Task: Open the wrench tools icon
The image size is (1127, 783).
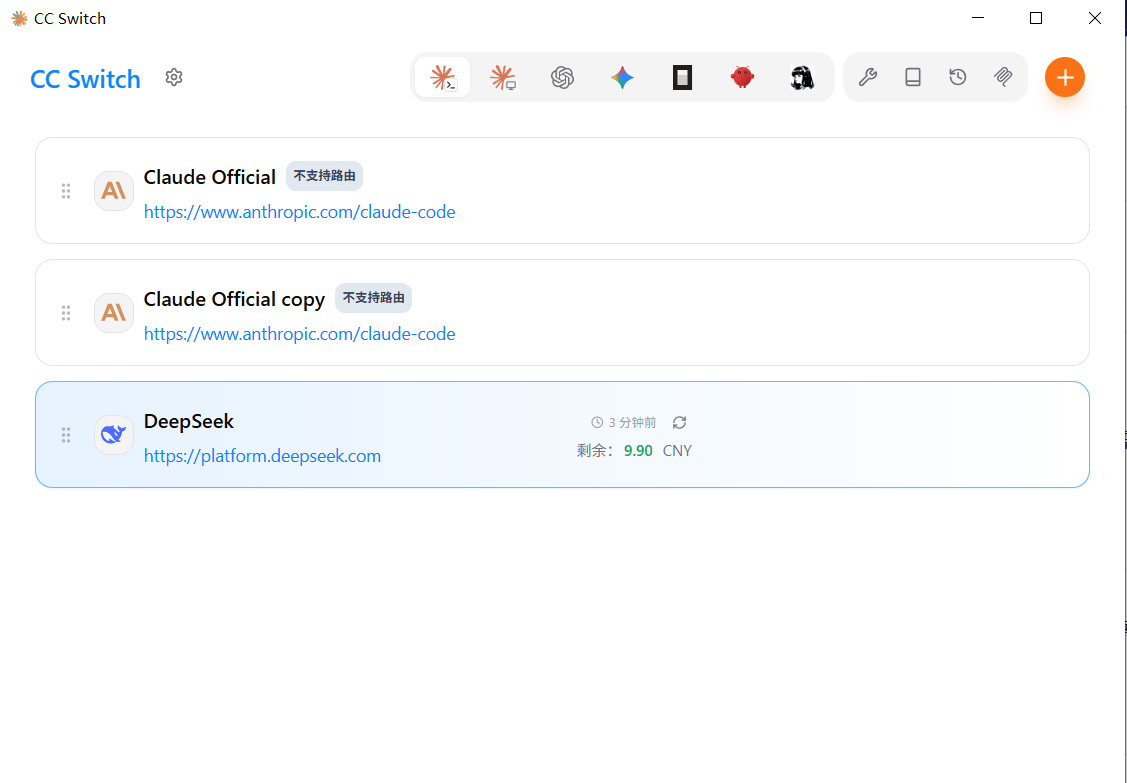Action: pos(868,77)
